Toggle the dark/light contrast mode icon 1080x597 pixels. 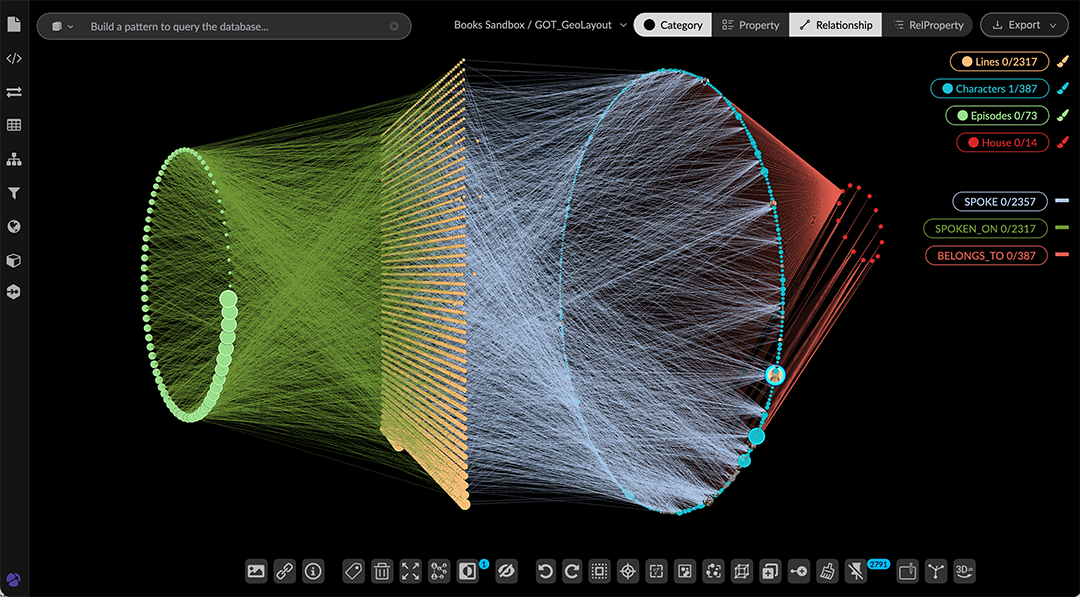467,571
